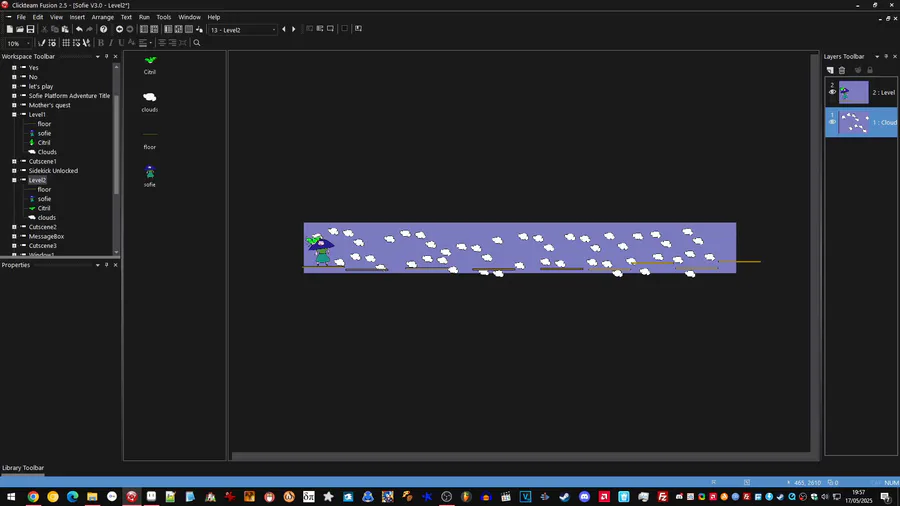Click the Zoom magnifier icon
The image size is (900, 506).
[x=197, y=43]
